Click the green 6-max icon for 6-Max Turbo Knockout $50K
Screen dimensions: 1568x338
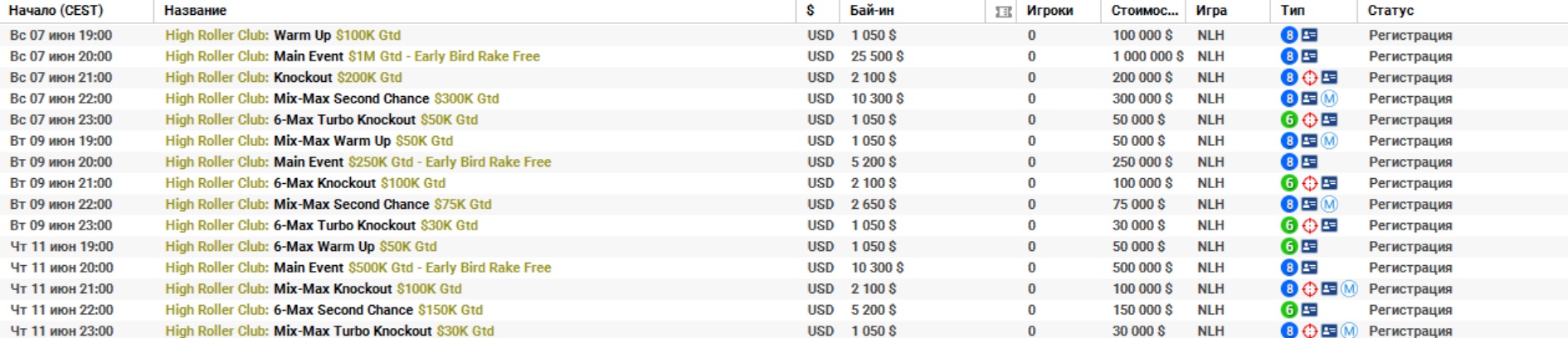point(1288,120)
